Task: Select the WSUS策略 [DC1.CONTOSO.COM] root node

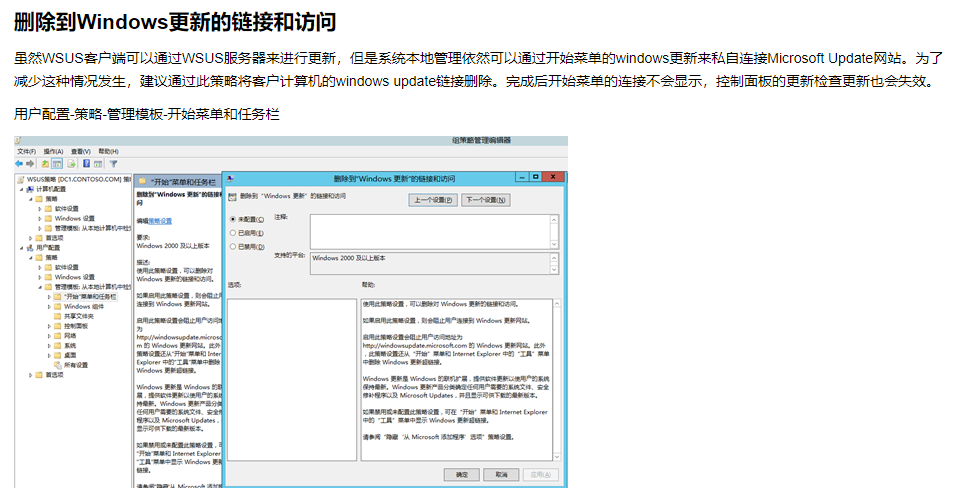Action: tap(79, 180)
